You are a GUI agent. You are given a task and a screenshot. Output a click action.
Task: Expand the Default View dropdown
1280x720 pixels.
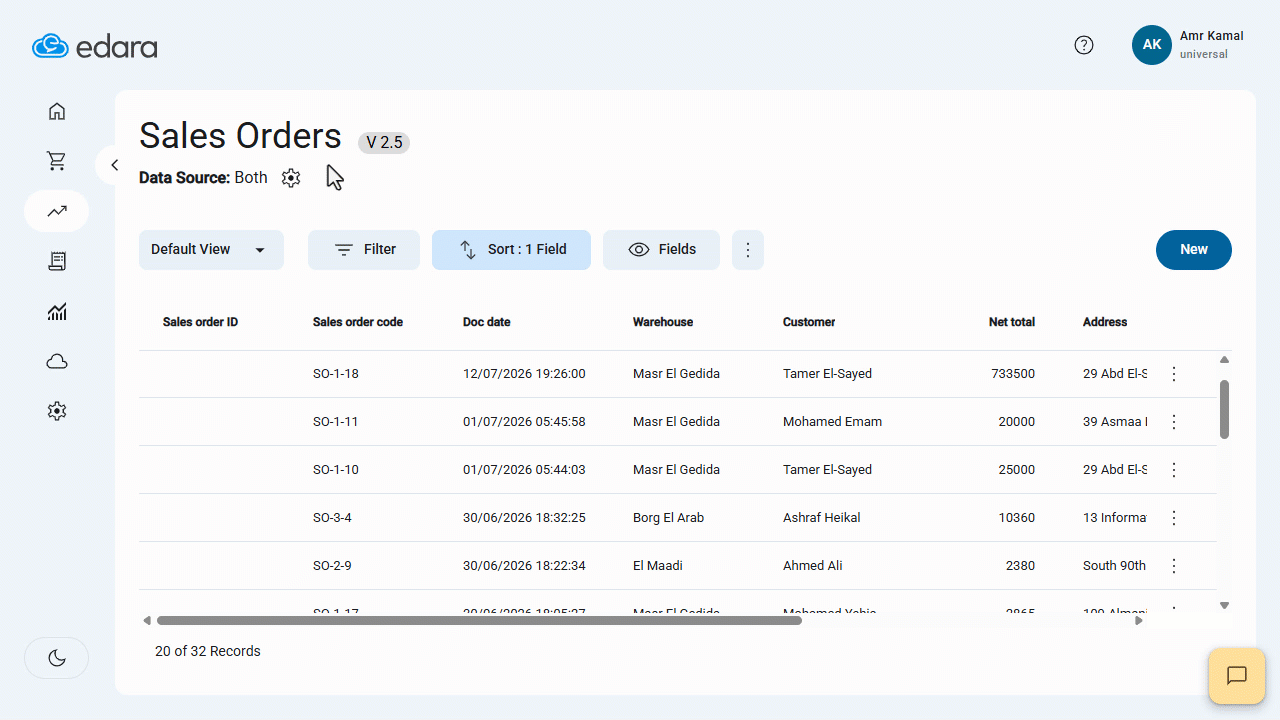[x=211, y=250]
